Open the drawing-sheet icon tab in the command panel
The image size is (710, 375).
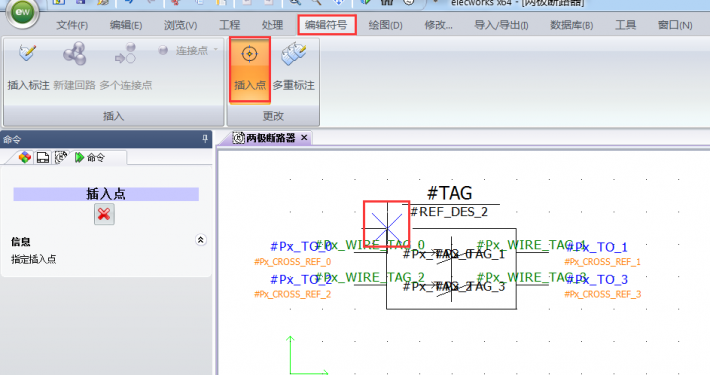43,157
